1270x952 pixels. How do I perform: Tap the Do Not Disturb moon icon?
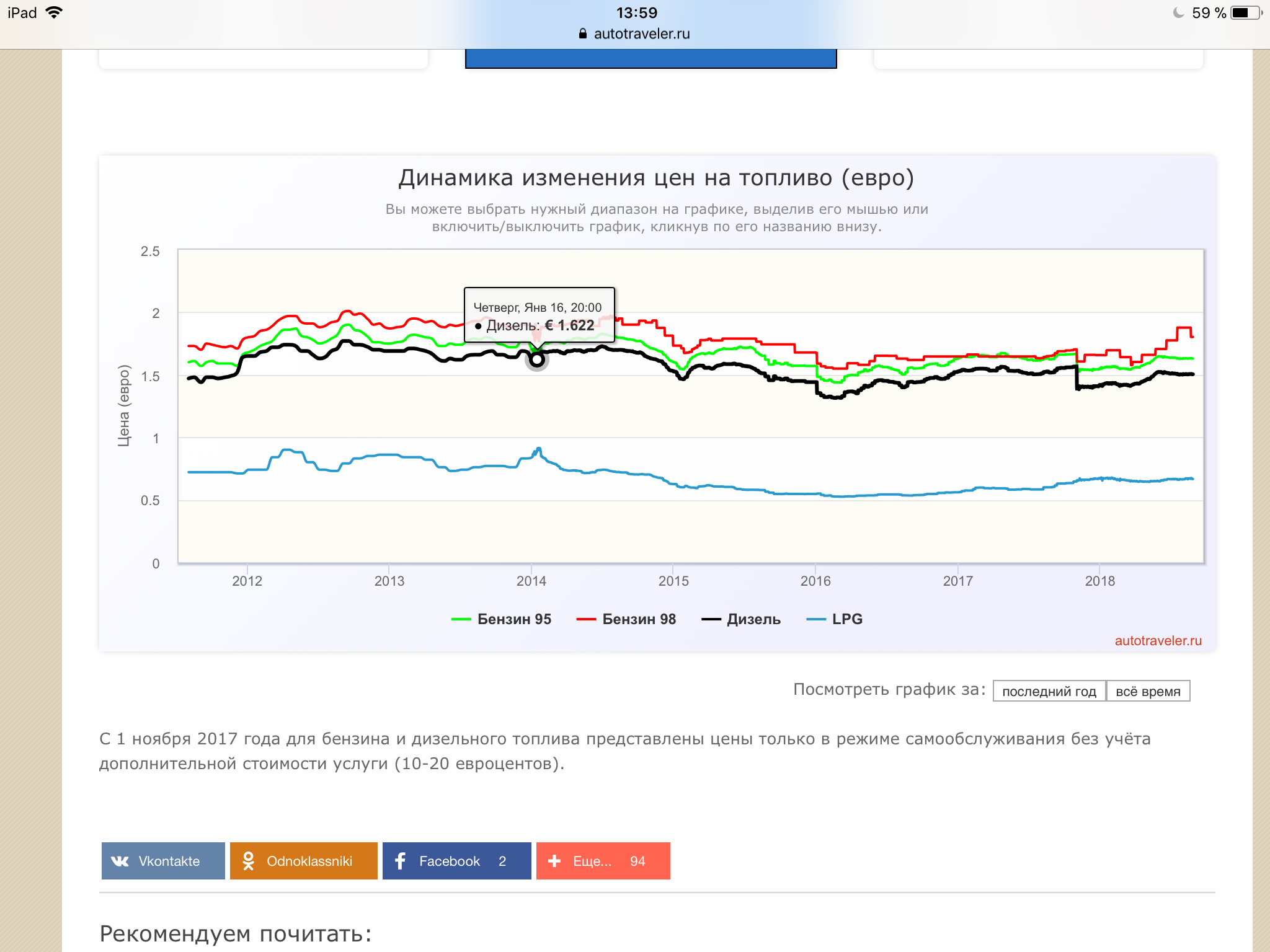[x=1178, y=12]
